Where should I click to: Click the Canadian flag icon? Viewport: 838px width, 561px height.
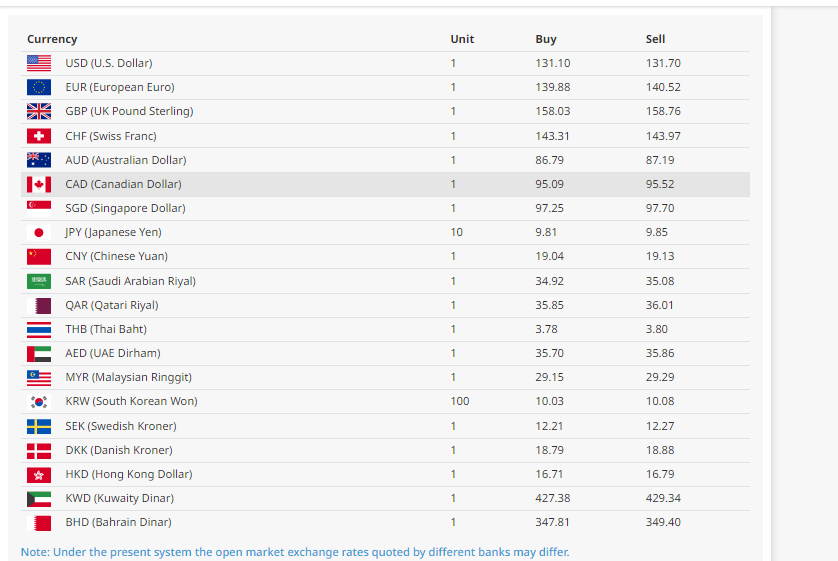point(39,184)
